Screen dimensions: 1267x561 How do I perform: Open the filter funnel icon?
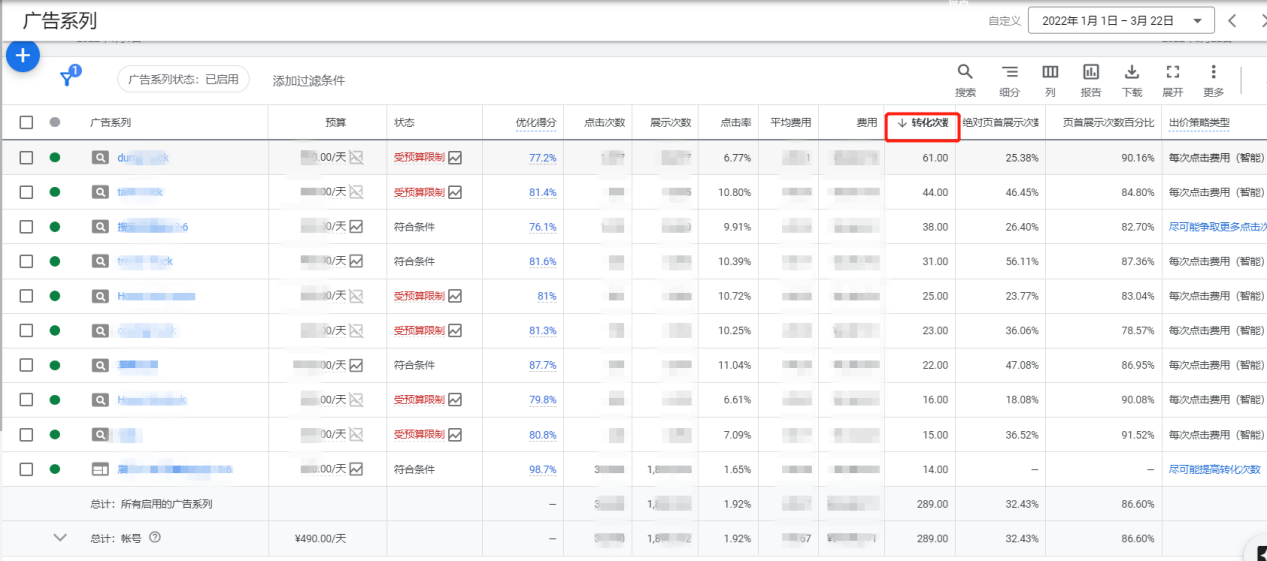coord(67,79)
